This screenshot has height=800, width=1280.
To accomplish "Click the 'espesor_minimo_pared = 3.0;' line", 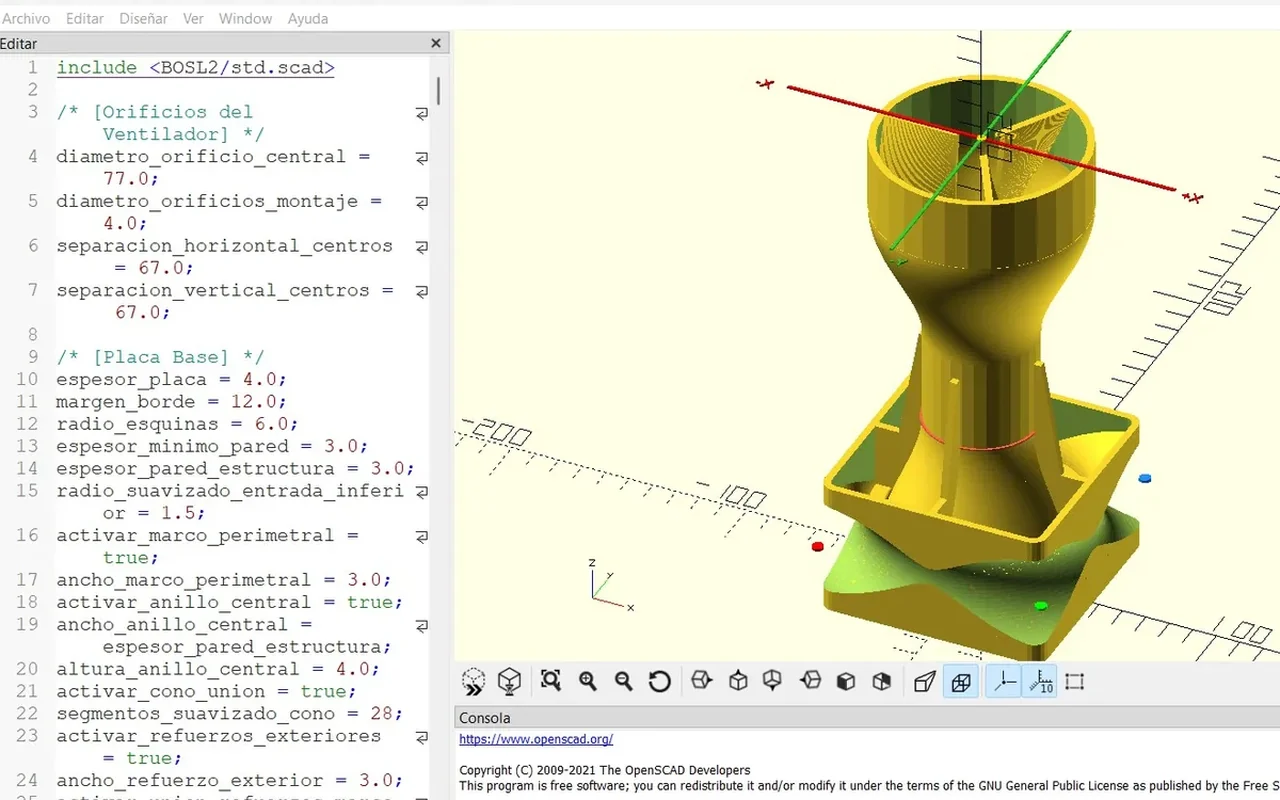I will 212,446.
